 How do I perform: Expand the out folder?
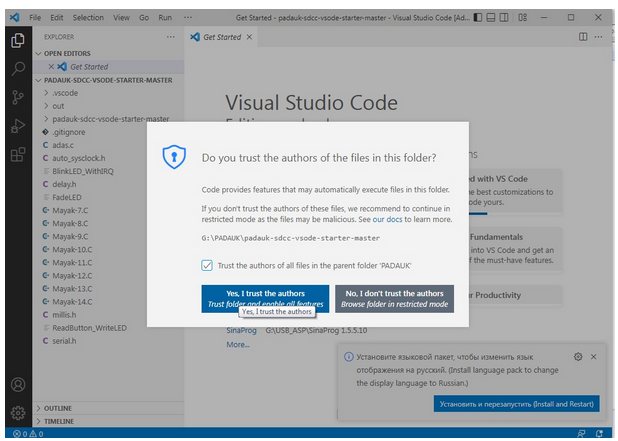[59, 105]
